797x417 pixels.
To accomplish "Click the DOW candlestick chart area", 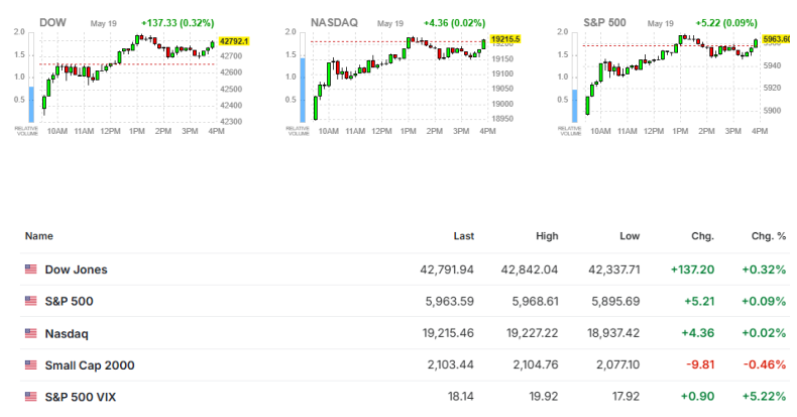I will pos(128,77).
